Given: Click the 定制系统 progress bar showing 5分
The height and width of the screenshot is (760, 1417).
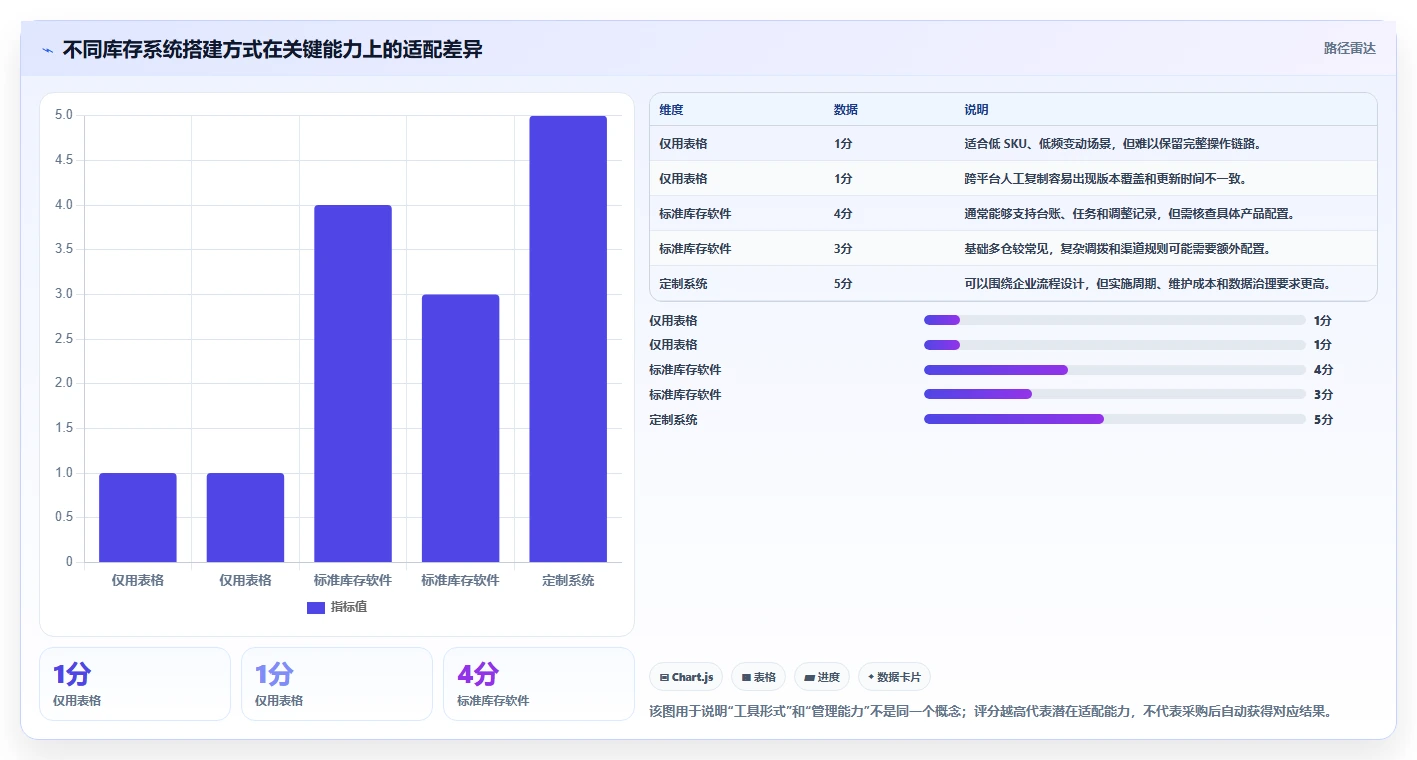Looking at the screenshot, I should pos(1115,419).
